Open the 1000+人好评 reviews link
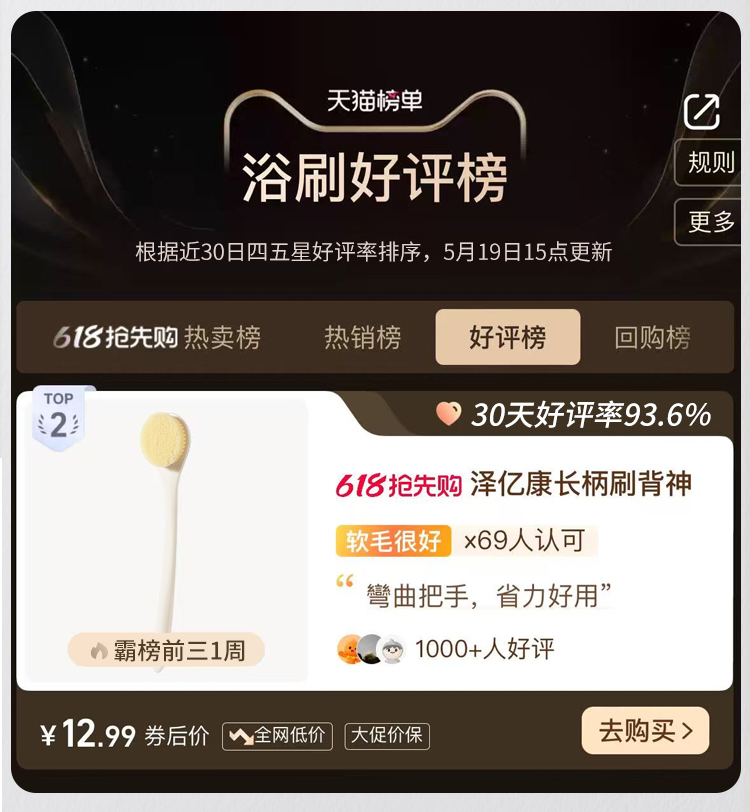Viewport: 750px width, 812px height. pos(485,649)
